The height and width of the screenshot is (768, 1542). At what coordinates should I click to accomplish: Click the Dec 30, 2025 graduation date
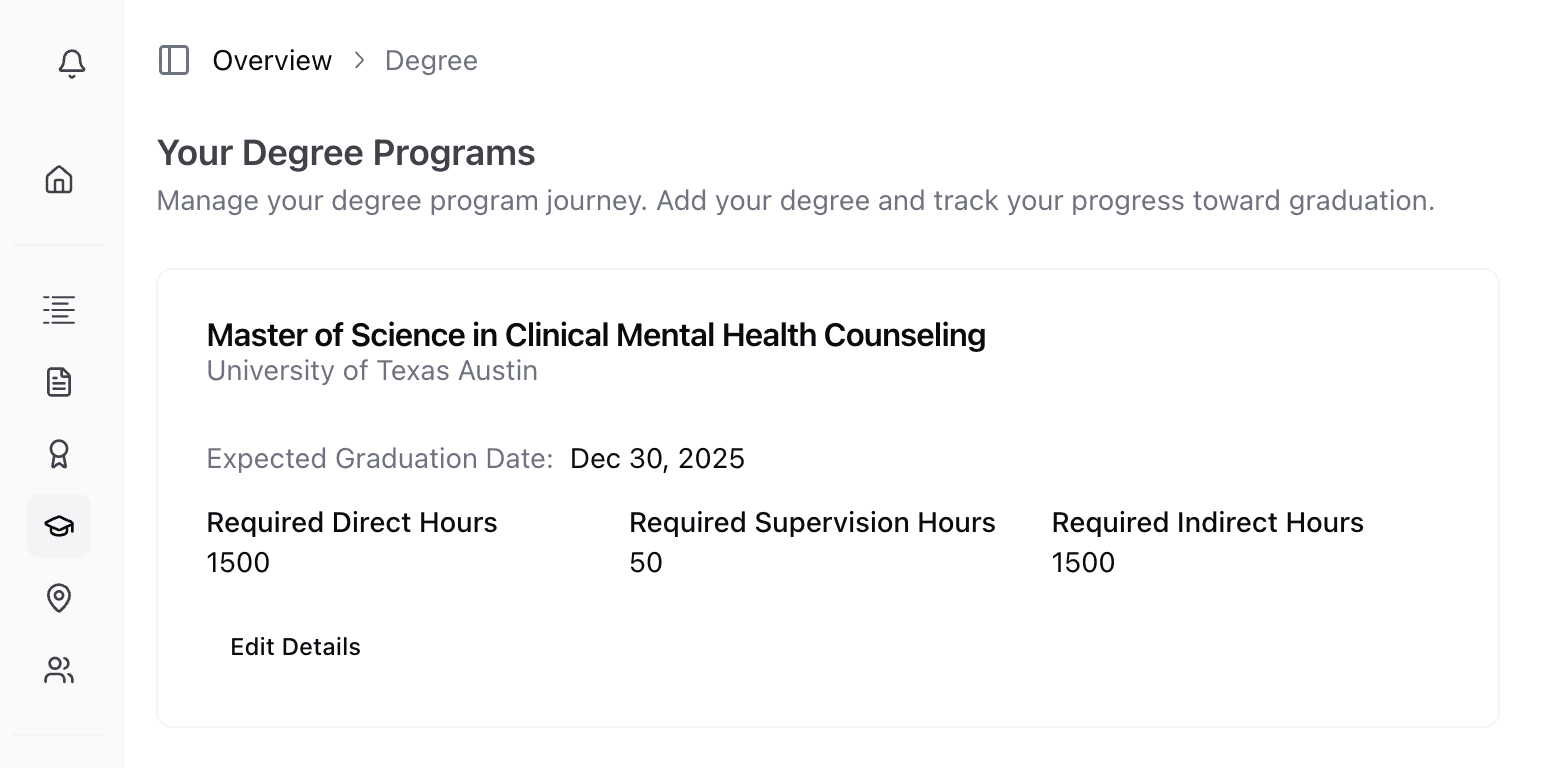pos(657,459)
